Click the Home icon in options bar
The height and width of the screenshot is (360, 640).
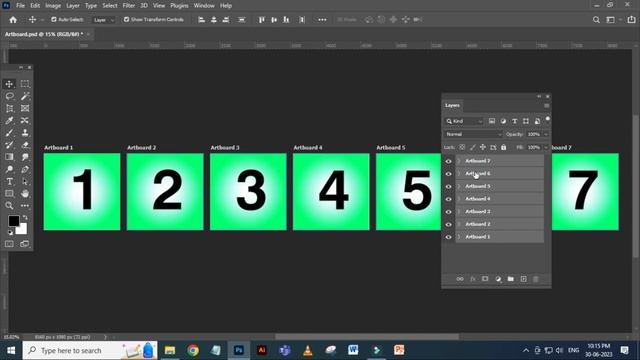[x=13, y=20]
